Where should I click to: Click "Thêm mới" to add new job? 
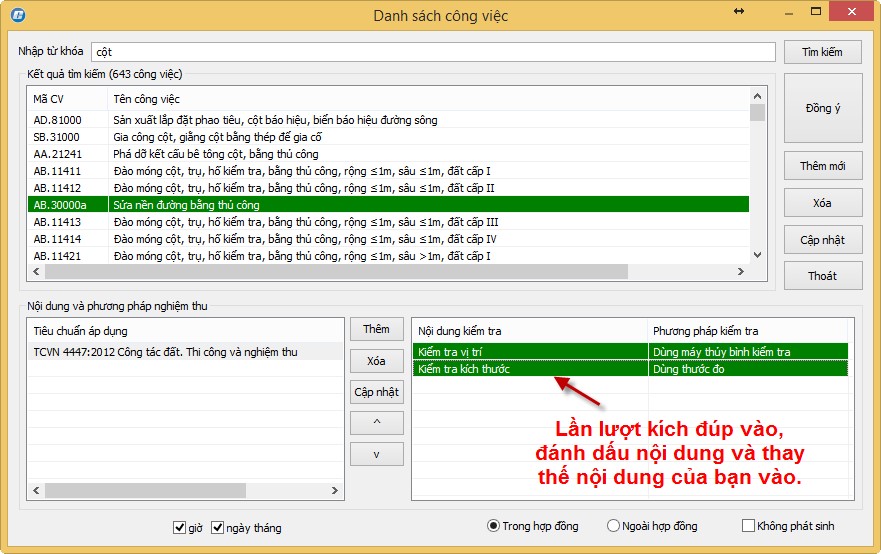(822, 166)
